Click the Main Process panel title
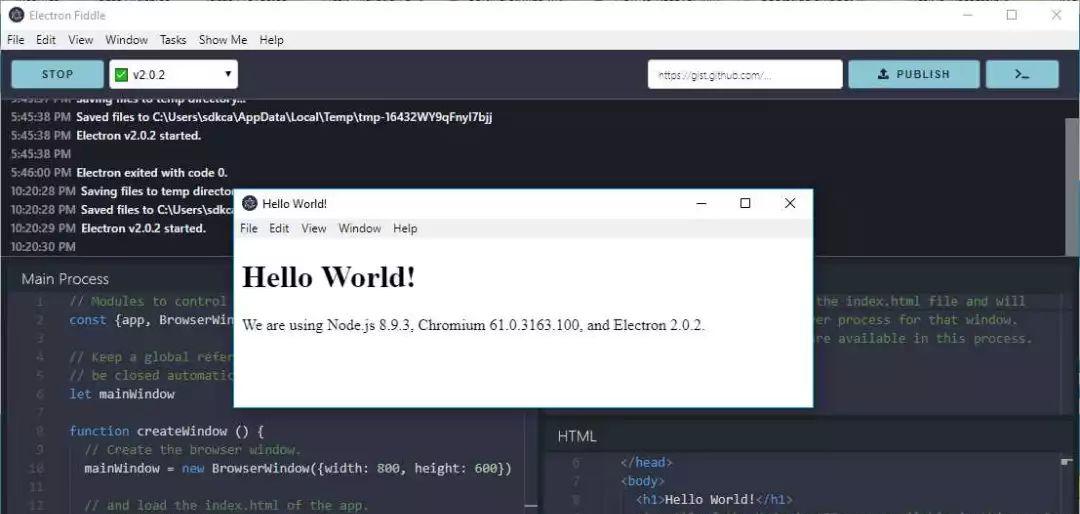The height and width of the screenshot is (514, 1080). point(65,279)
